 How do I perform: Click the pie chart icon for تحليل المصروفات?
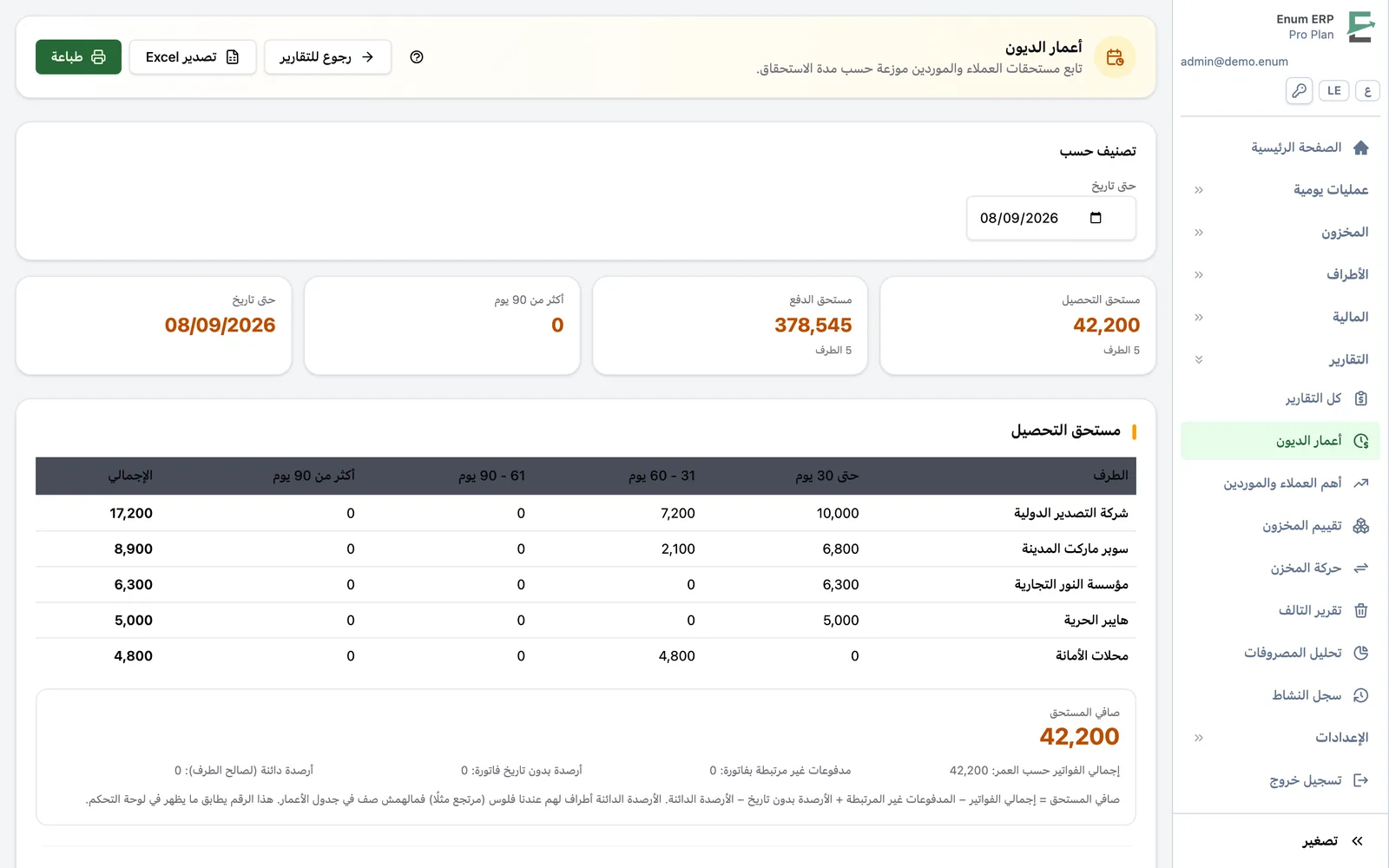tap(1360, 653)
